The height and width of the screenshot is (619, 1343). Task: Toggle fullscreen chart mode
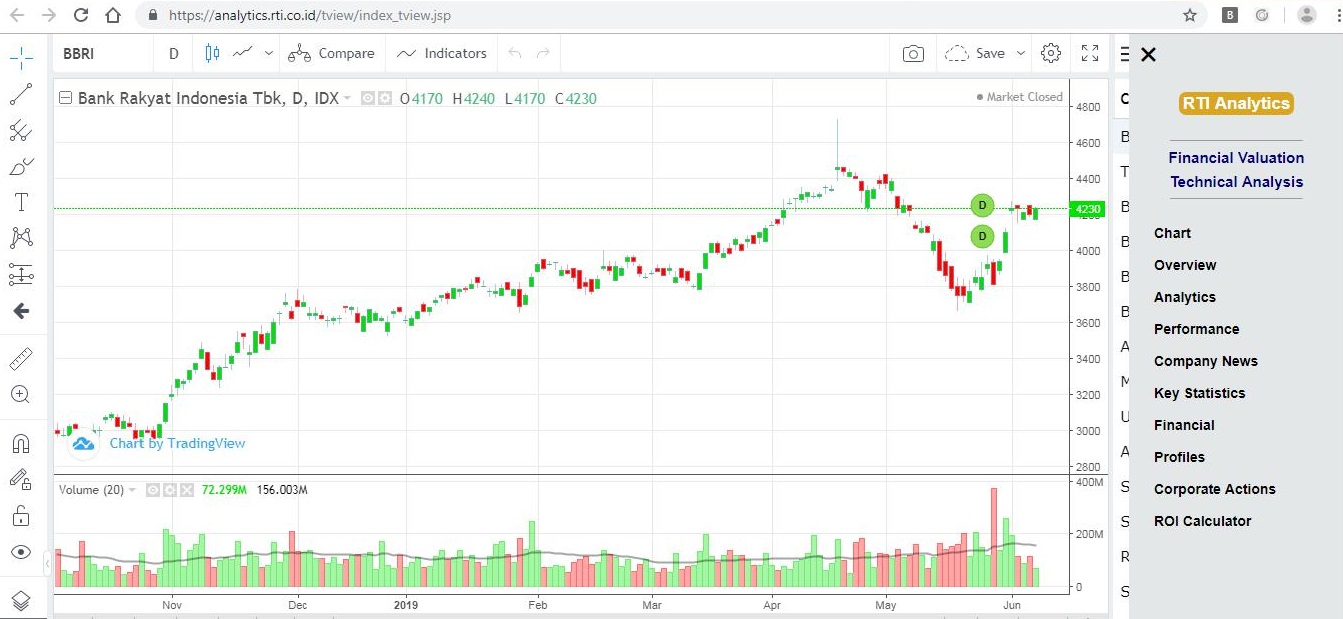click(1091, 54)
